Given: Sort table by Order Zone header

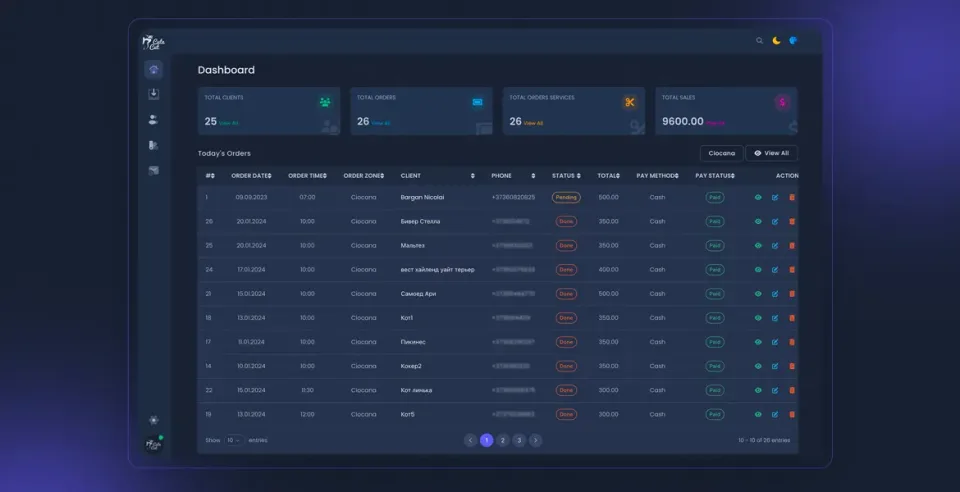Looking at the screenshot, I should pos(364,176).
